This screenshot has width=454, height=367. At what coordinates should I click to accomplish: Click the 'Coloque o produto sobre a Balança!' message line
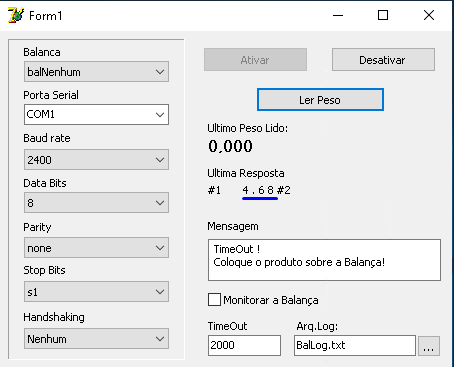[299, 262]
